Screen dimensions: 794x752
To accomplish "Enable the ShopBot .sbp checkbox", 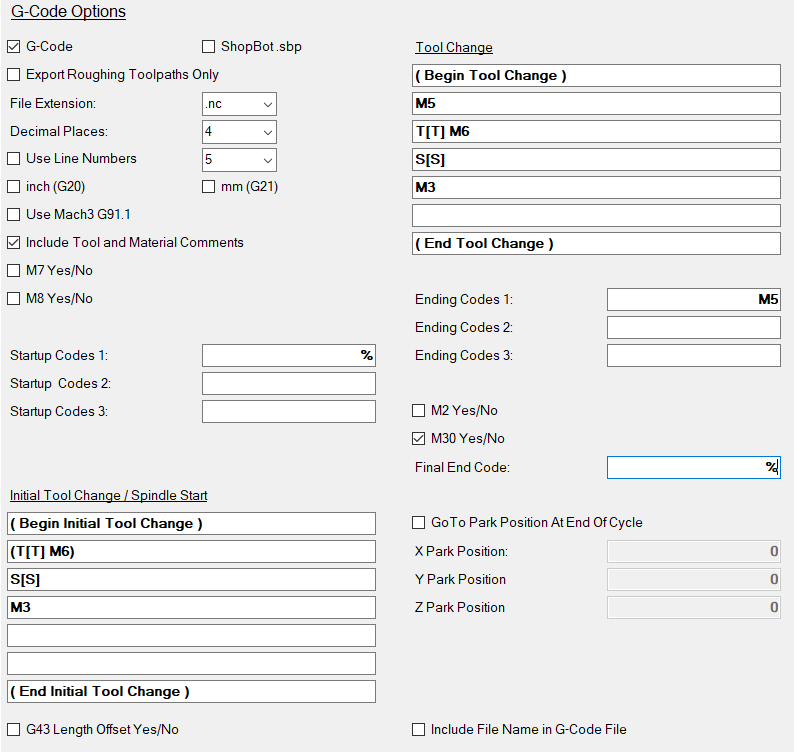I will [x=209, y=46].
